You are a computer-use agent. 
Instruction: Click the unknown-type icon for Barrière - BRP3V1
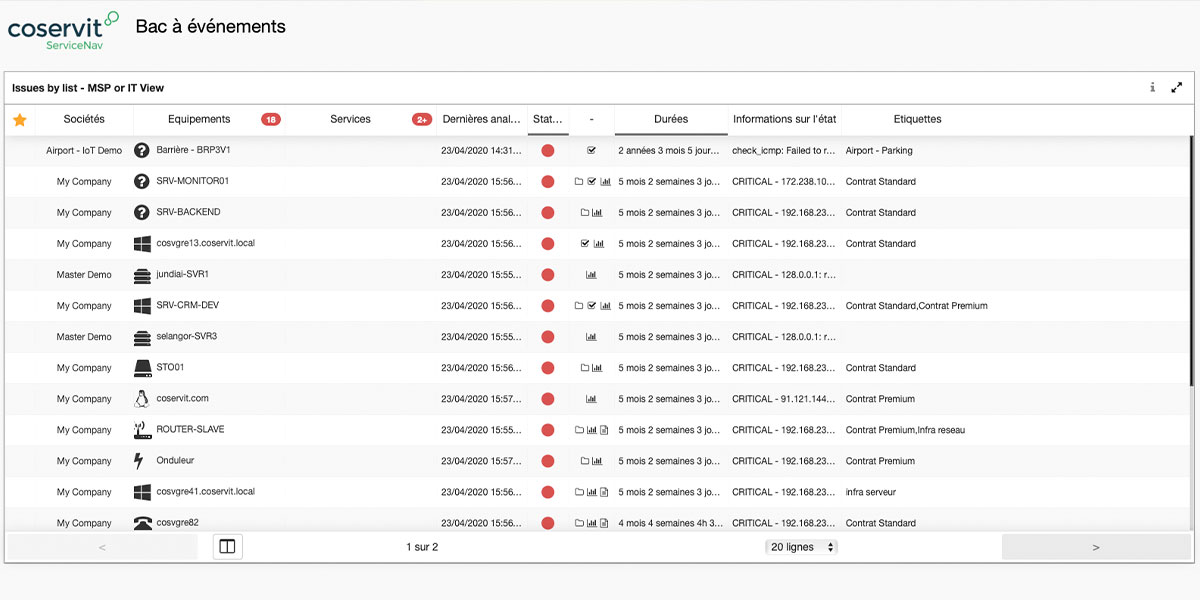[142, 150]
